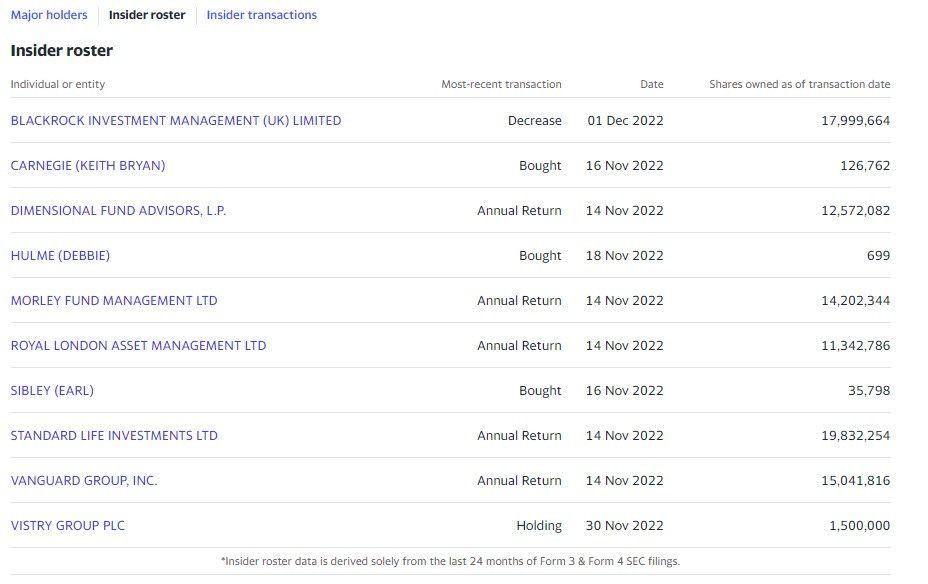This screenshot has height=584, width=928.
Task: Click the 'Insider roster' section heading
Action: pyautogui.click(x=62, y=50)
